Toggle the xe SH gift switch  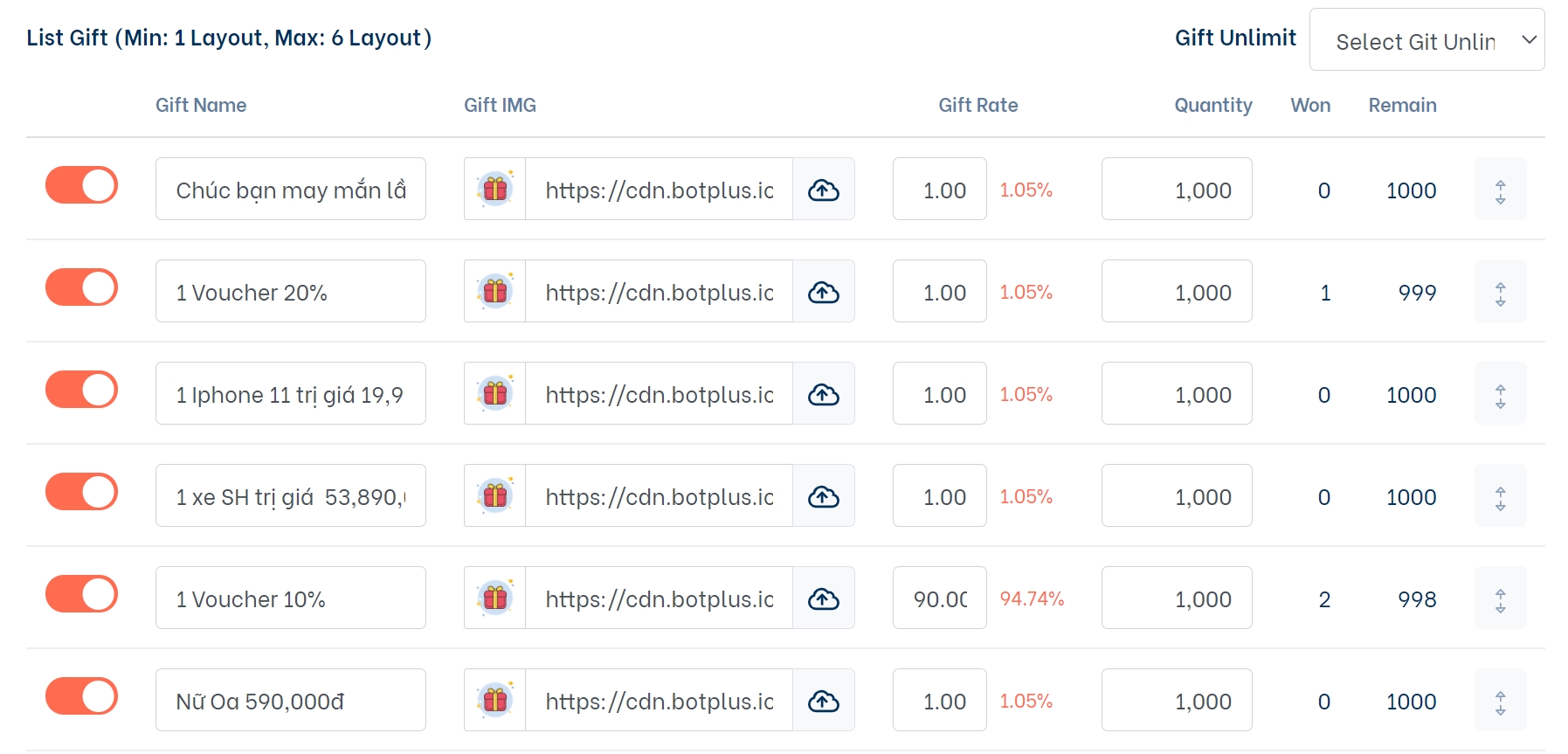tap(81, 492)
